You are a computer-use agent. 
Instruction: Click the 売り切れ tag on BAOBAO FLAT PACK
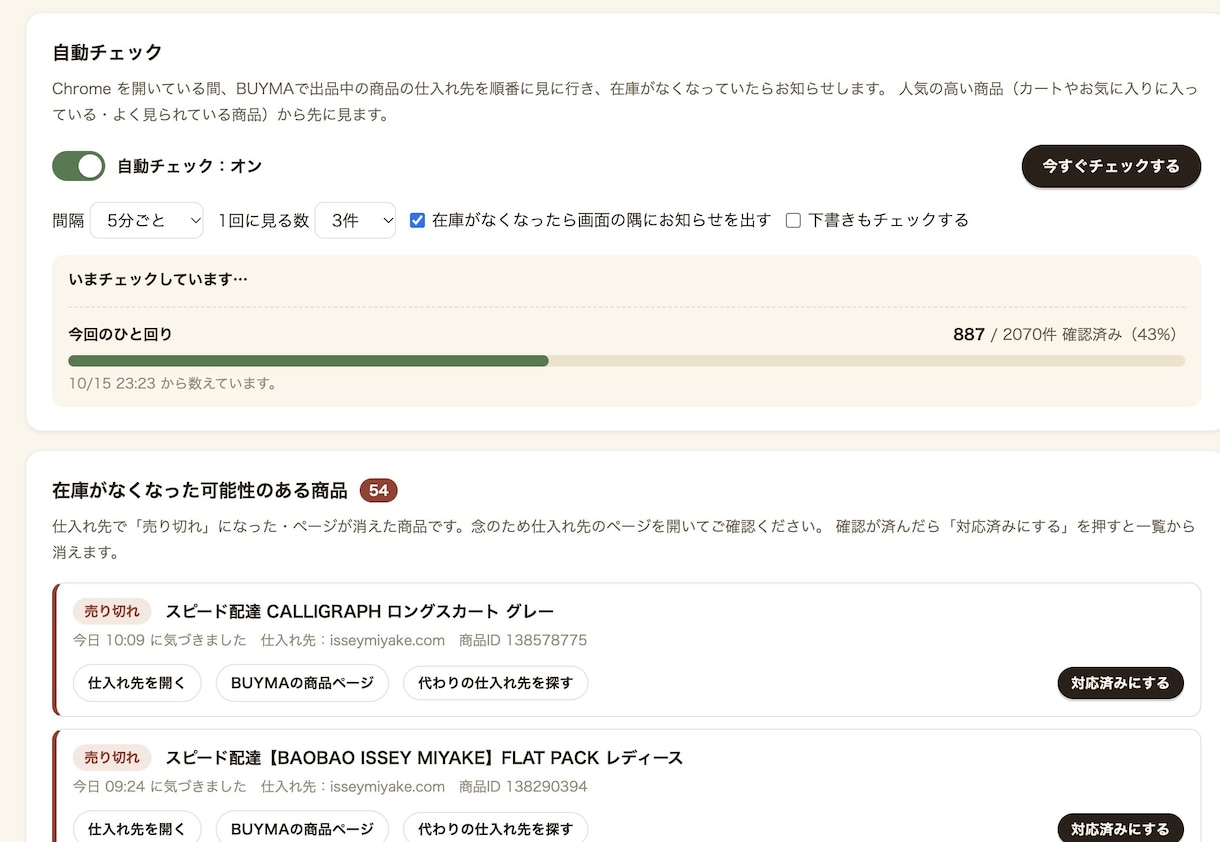[112, 757]
